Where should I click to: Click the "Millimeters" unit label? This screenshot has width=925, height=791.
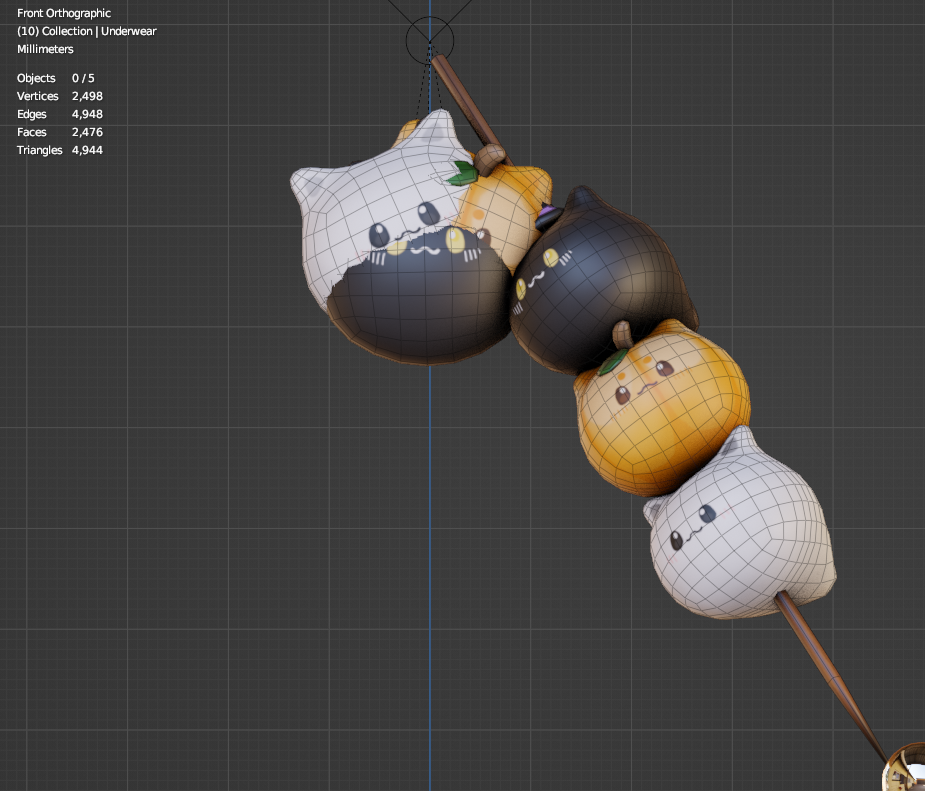[x=45, y=49]
